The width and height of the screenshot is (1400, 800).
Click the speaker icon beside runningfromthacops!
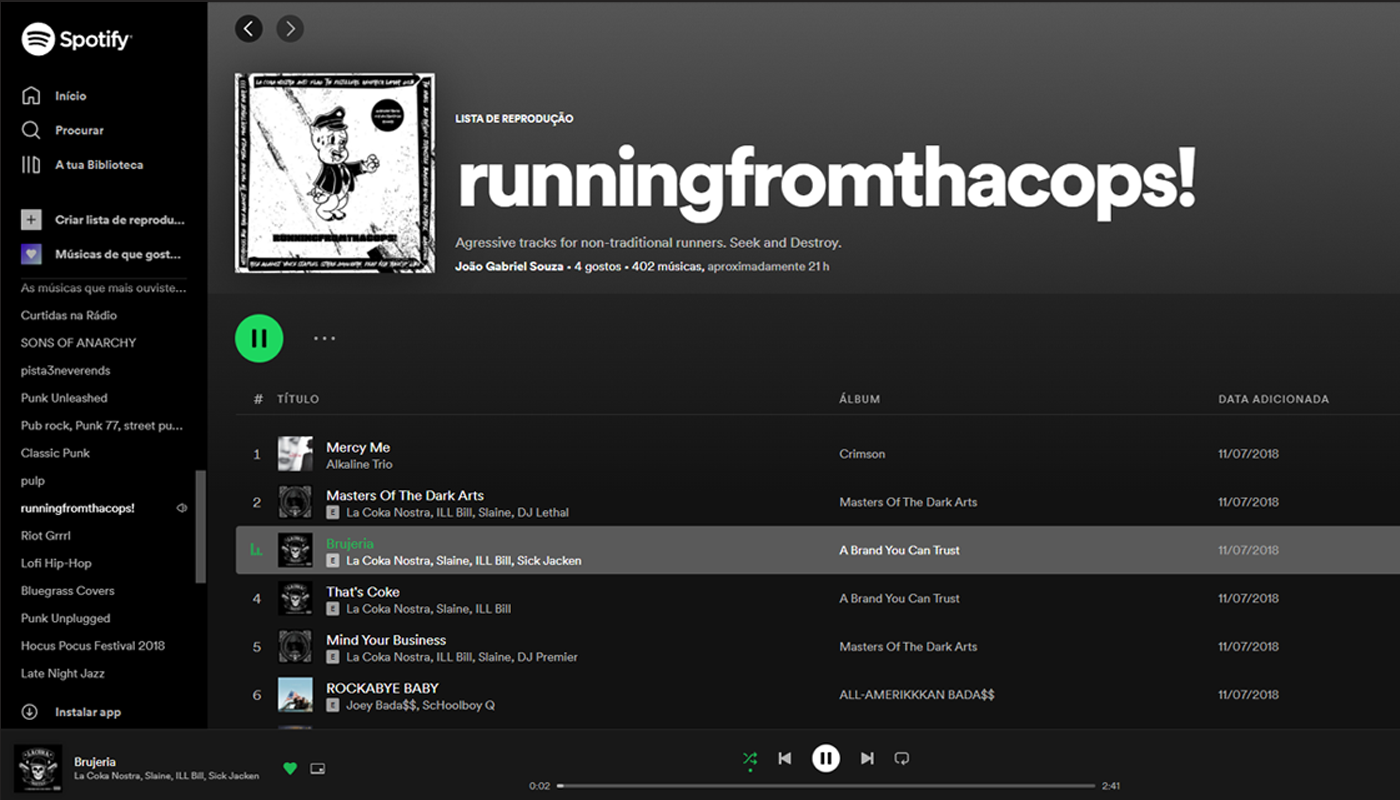tap(182, 508)
